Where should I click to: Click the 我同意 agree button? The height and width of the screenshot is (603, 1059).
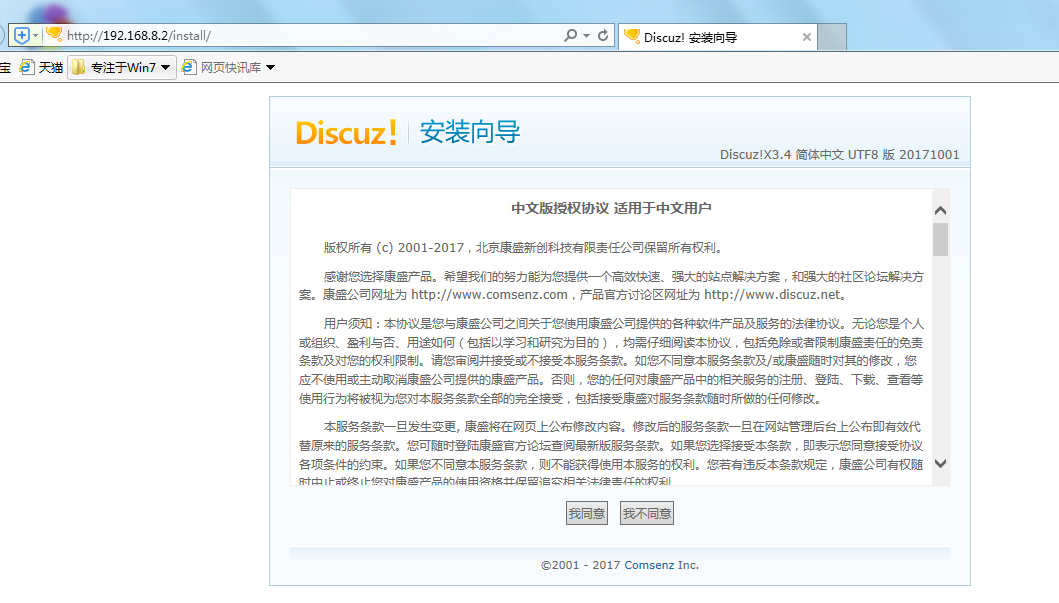tap(586, 513)
